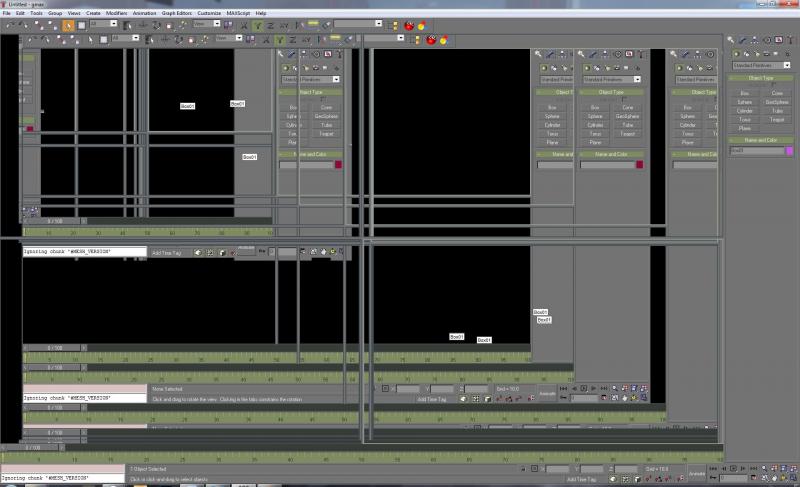Screen dimensions: 800x487
Task: Open Time Configuration in bottom status bar
Action: pyautogui.click(x=754, y=478)
